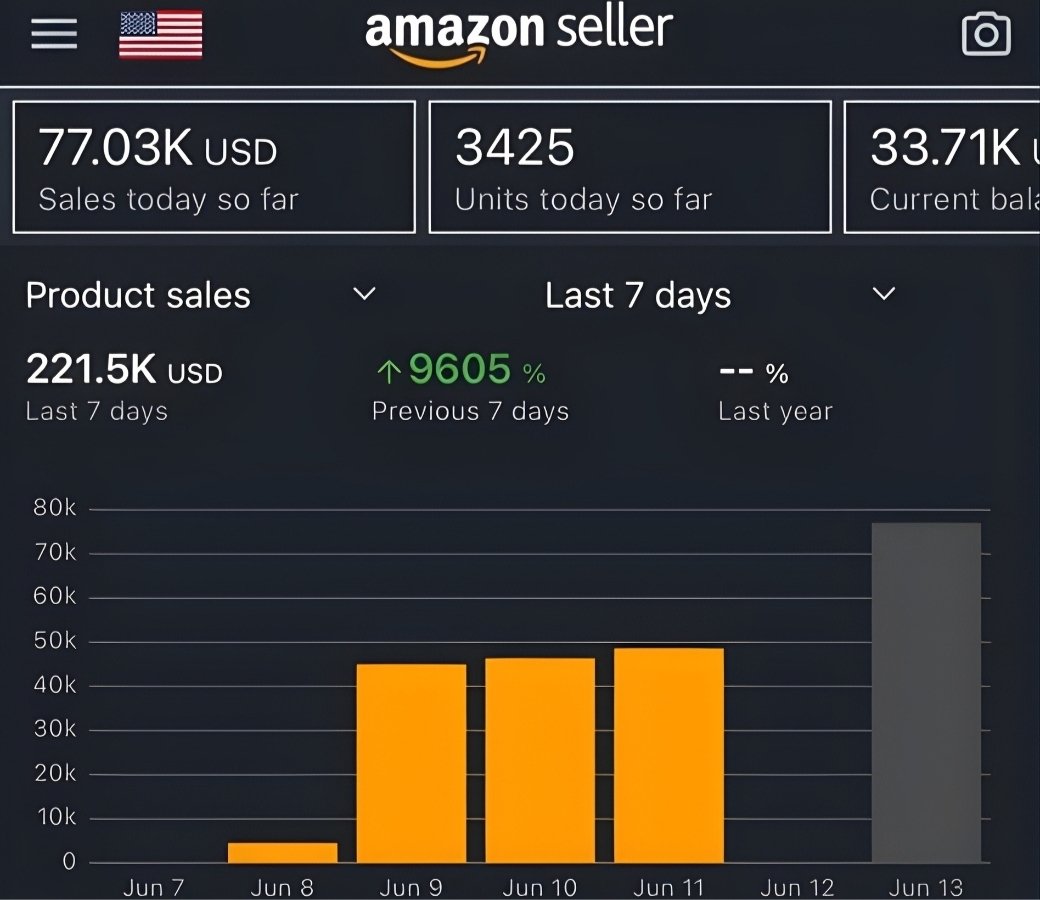
Task: Open the camera scan icon
Action: [x=985, y=35]
